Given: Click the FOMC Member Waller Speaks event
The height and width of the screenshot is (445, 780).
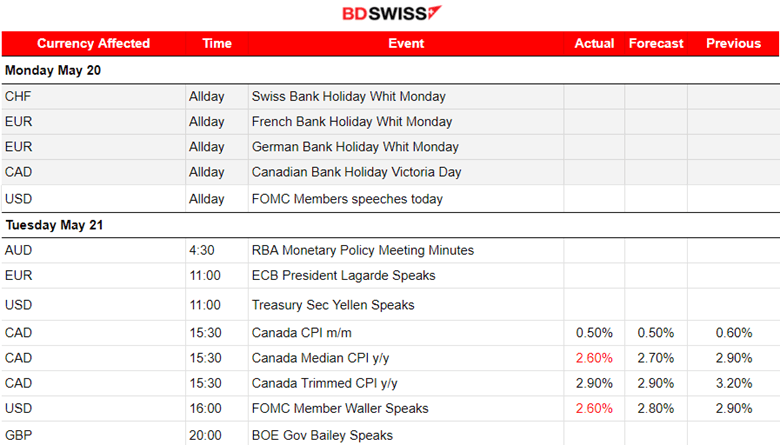Looking at the screenshot, I should pos(340,408).
